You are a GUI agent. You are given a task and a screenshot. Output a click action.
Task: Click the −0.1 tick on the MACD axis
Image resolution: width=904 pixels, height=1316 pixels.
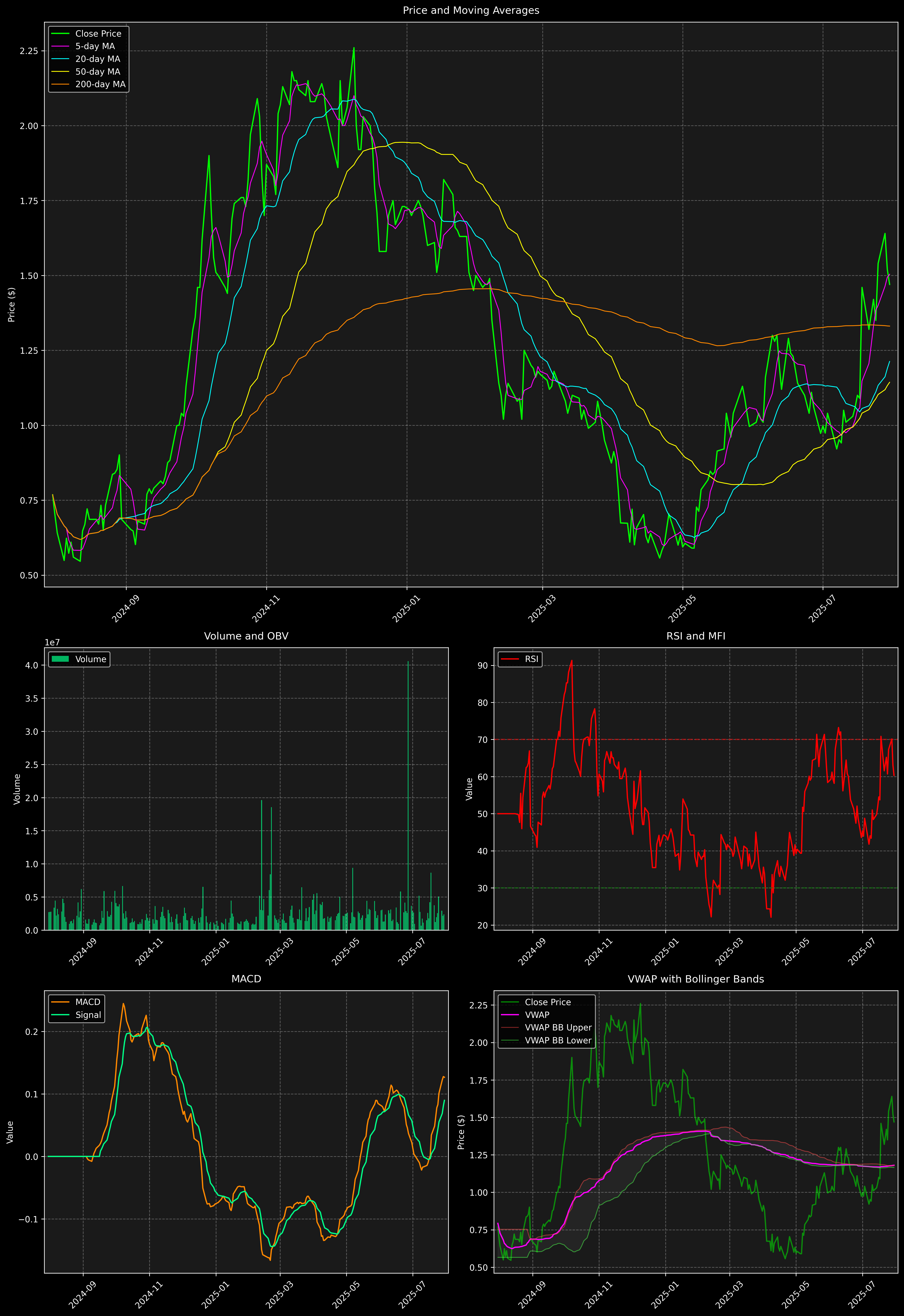point(28,1219)
